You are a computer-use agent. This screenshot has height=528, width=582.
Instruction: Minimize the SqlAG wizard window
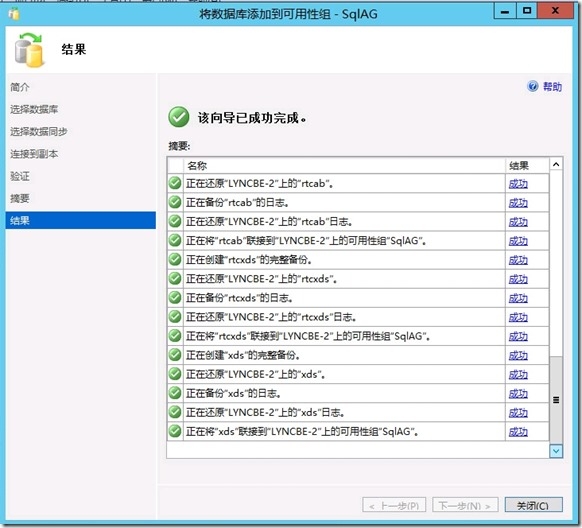[x=505, y=11]
